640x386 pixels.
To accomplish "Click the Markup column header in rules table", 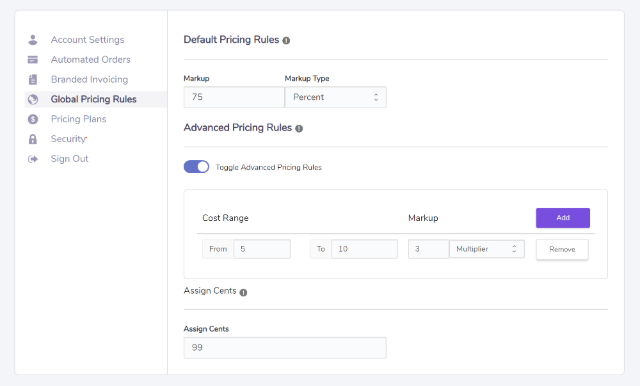I will (423, 218).
